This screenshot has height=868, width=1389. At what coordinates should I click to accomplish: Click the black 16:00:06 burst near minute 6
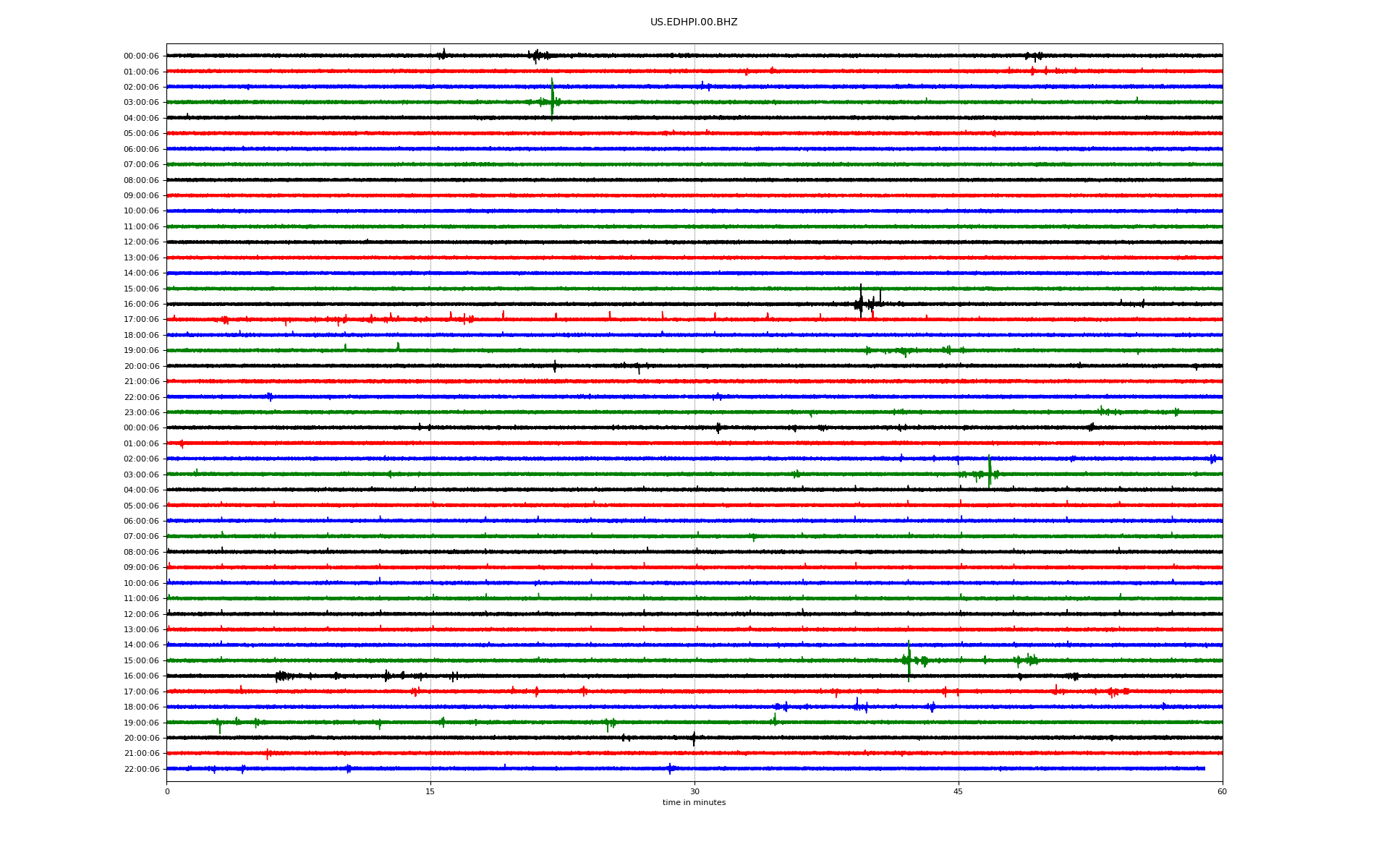[284, 676]
